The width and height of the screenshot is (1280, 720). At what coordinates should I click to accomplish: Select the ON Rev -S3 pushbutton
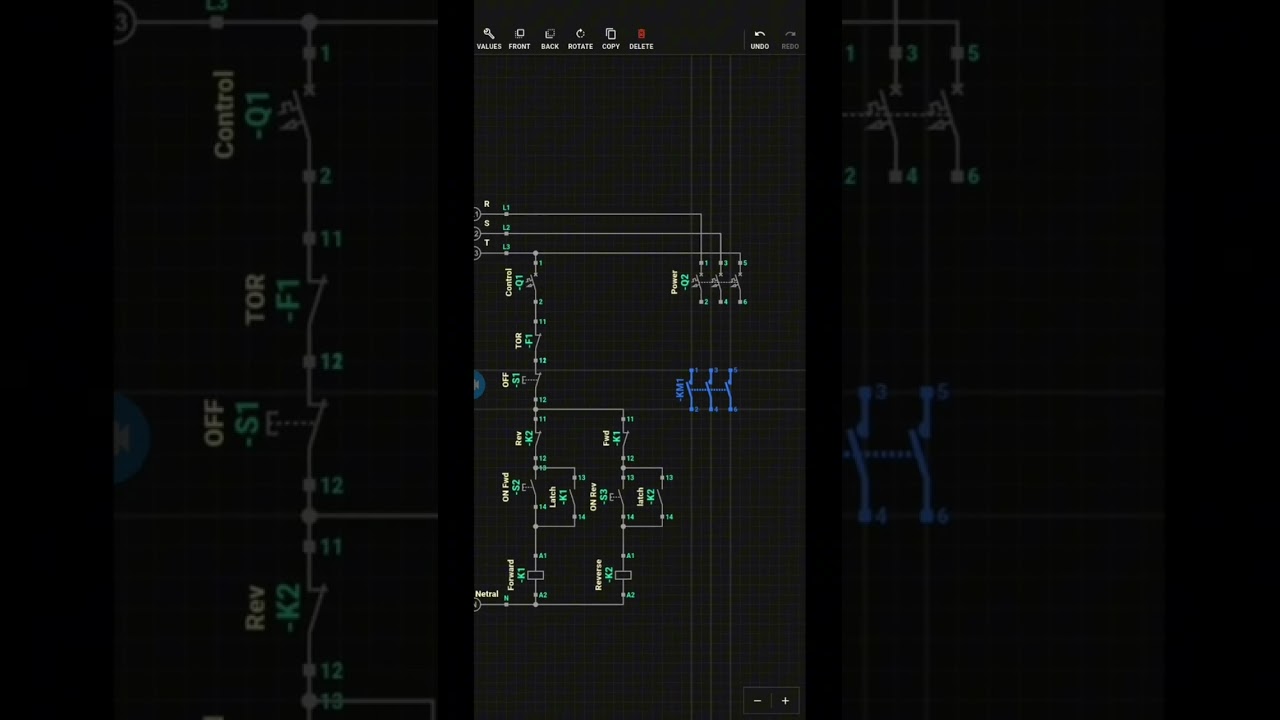(x=620, y=497)
